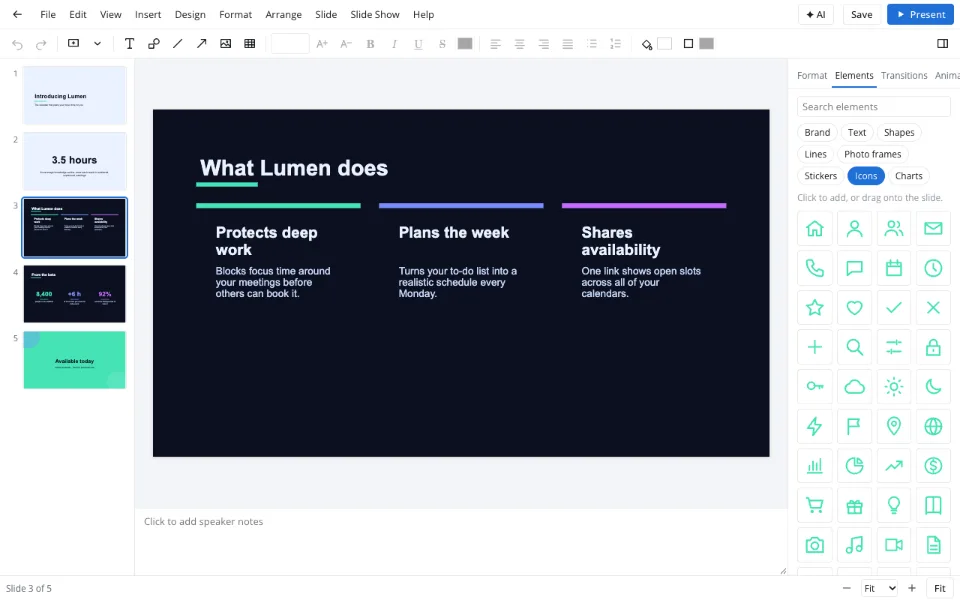The image size is (960, 600).
Task: Add the padlock icon element
Action: click(x=933, y=347)
